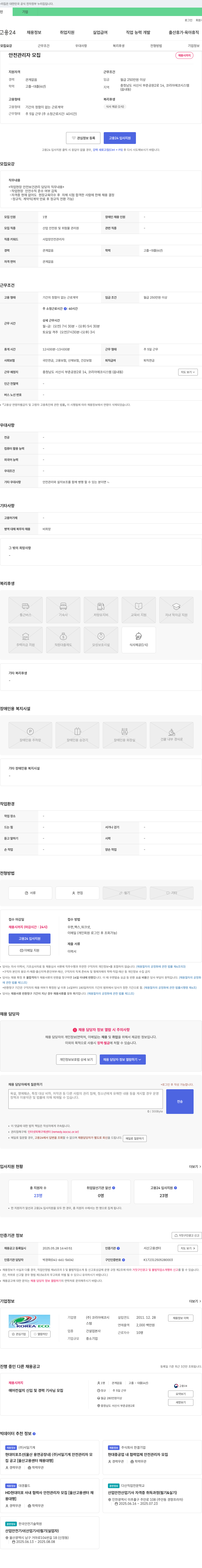Click the 면접 screening step box
202x1568 pixels.
77,893
